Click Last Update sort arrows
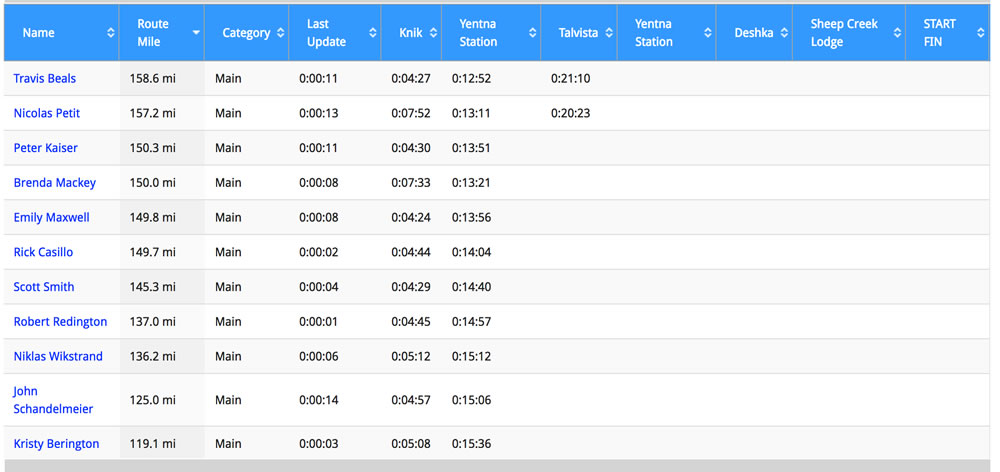 (x=373, y=33)
